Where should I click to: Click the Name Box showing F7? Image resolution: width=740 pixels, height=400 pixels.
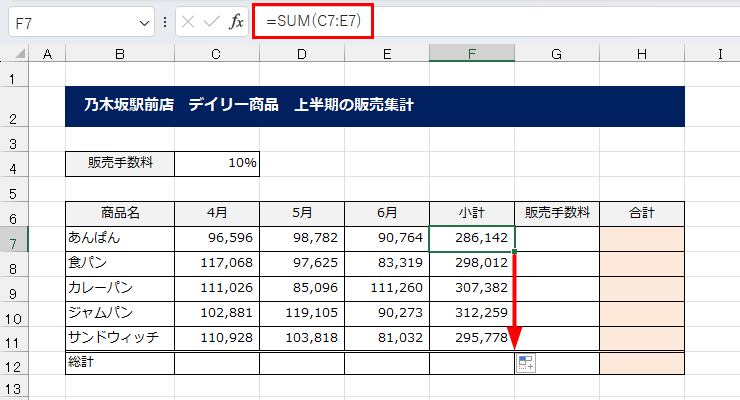(x=81, y=22)
